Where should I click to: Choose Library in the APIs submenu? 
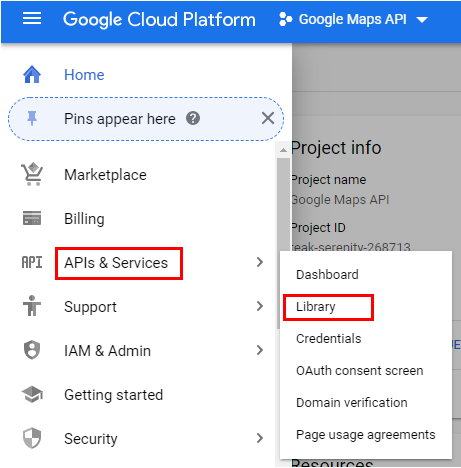click(x=316, y=307)
